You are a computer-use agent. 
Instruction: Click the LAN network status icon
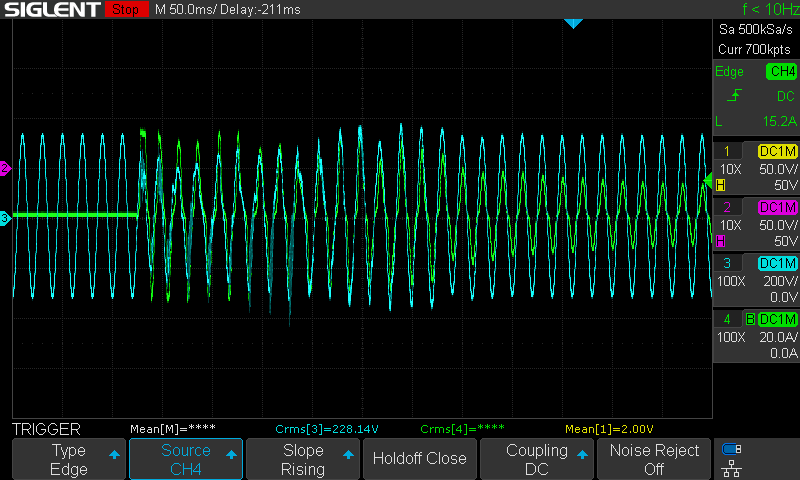(x=732, y=467)
